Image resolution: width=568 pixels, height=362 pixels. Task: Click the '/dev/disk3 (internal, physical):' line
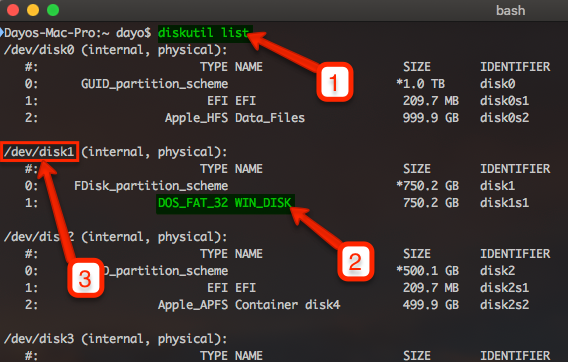pos(116,339)
